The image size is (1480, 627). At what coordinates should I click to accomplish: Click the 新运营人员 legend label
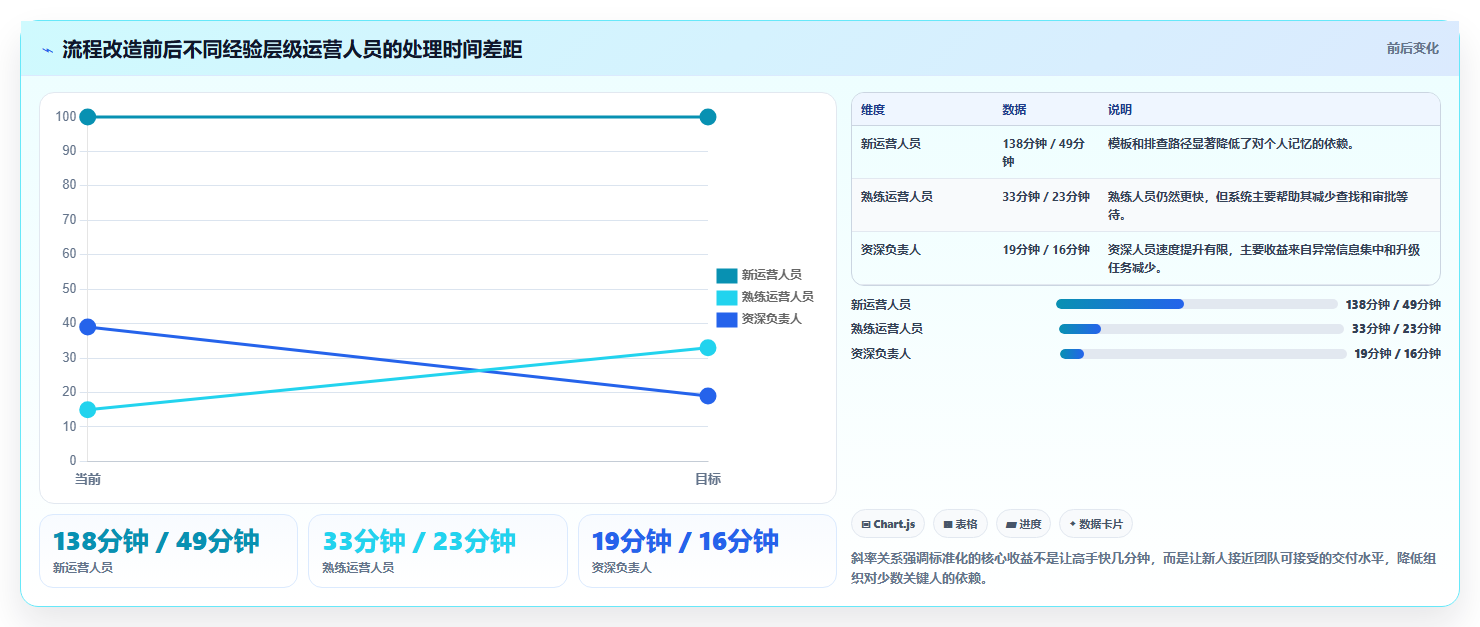771,275
